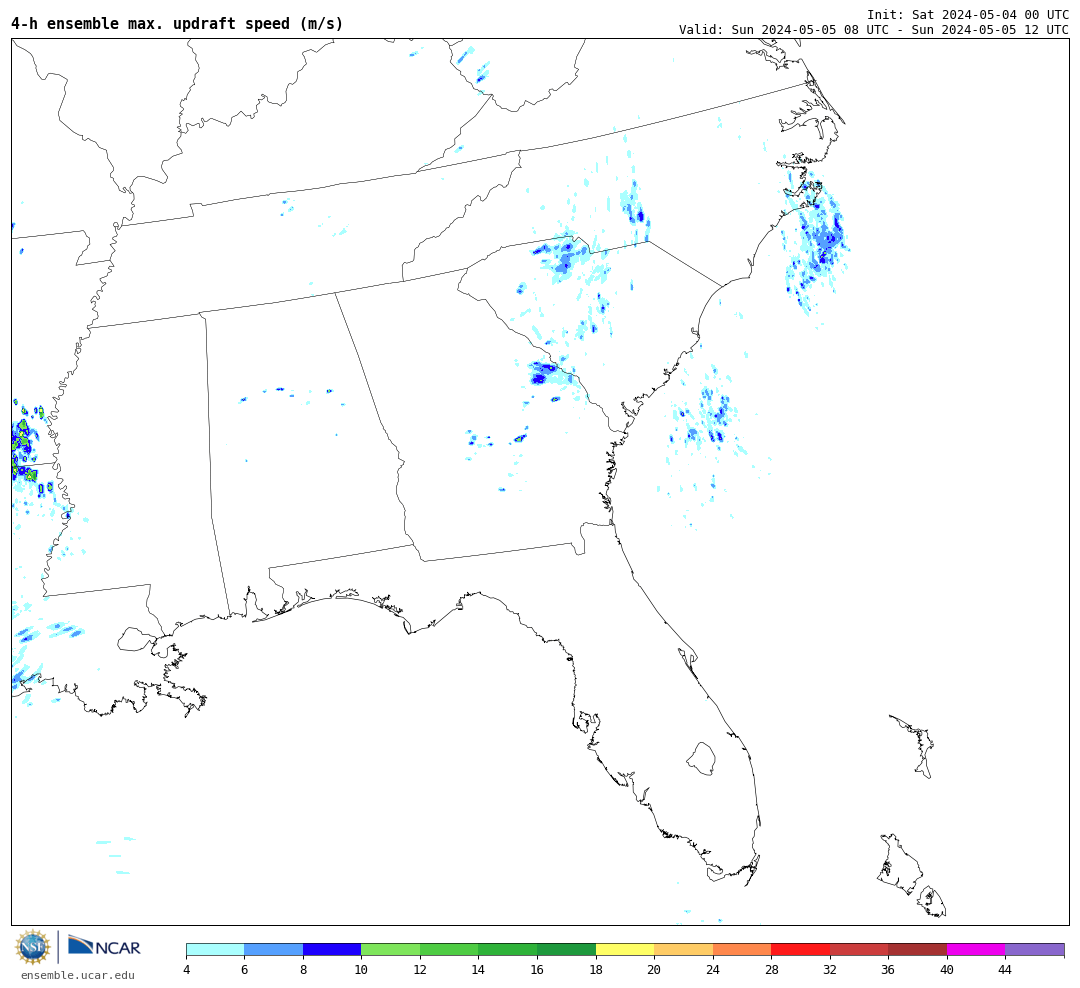
Task: Select the magenta 40–44 color swatch
Action: pyautogui.click(x=976, y=950)
